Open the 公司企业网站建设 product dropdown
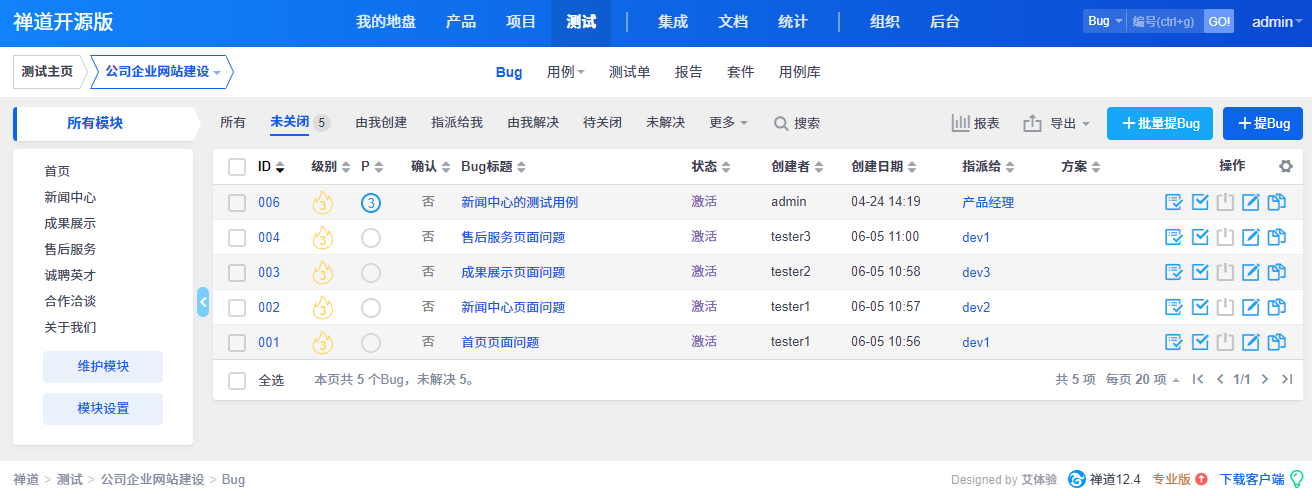The height and width of the screenshot is (496, 1312). 163,72
